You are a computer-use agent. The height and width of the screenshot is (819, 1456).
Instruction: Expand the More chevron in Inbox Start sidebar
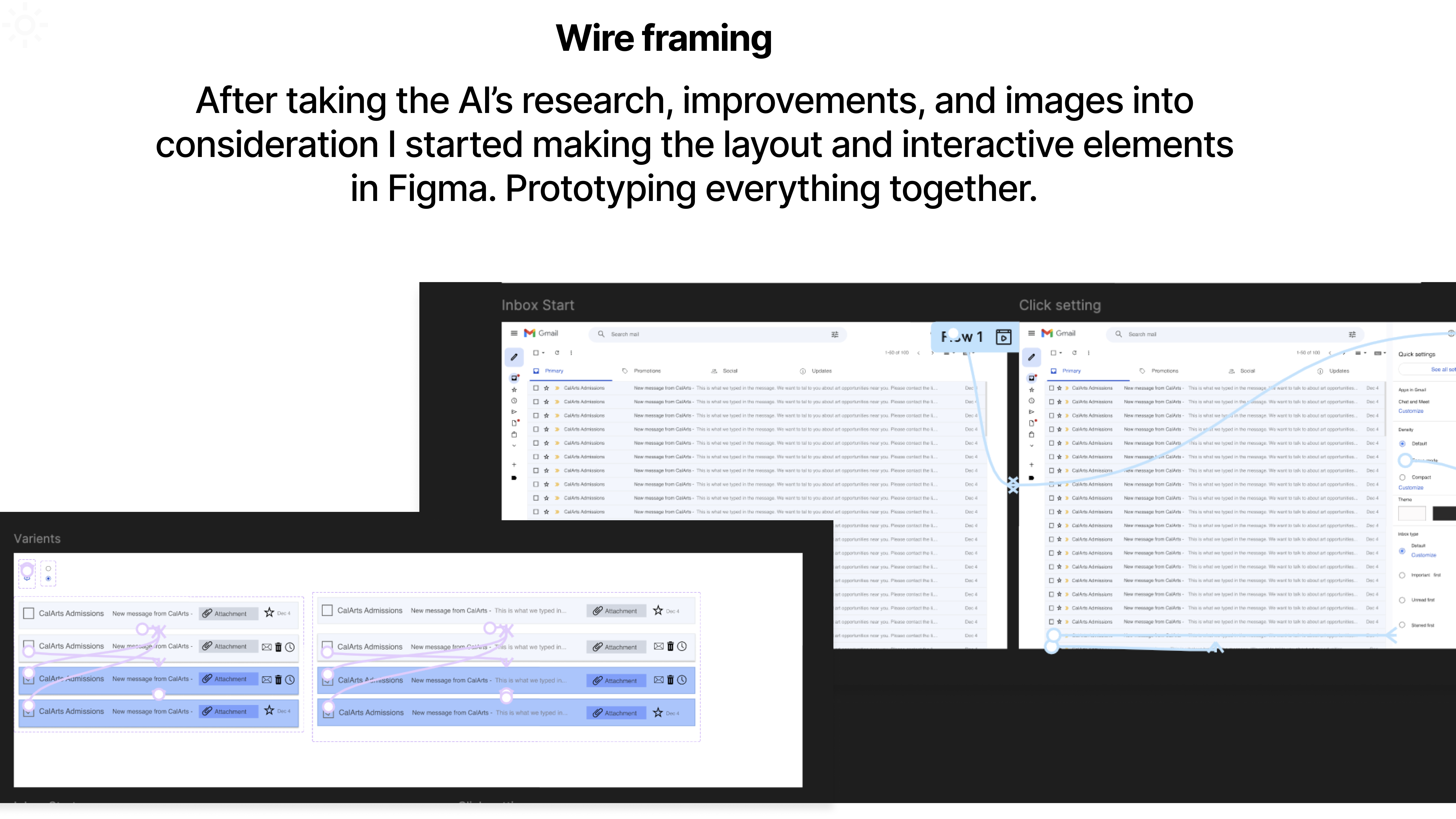point(514,445)
